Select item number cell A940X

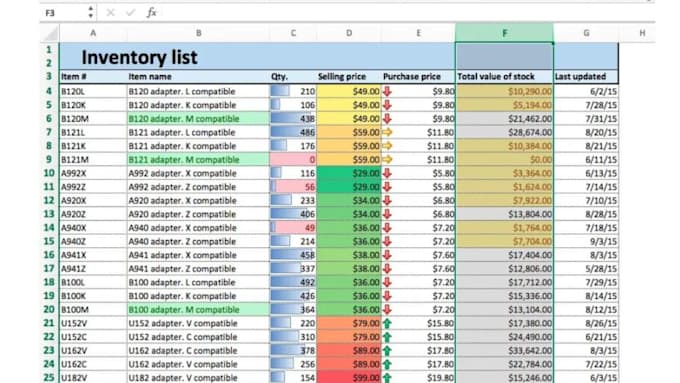[93, 228]
